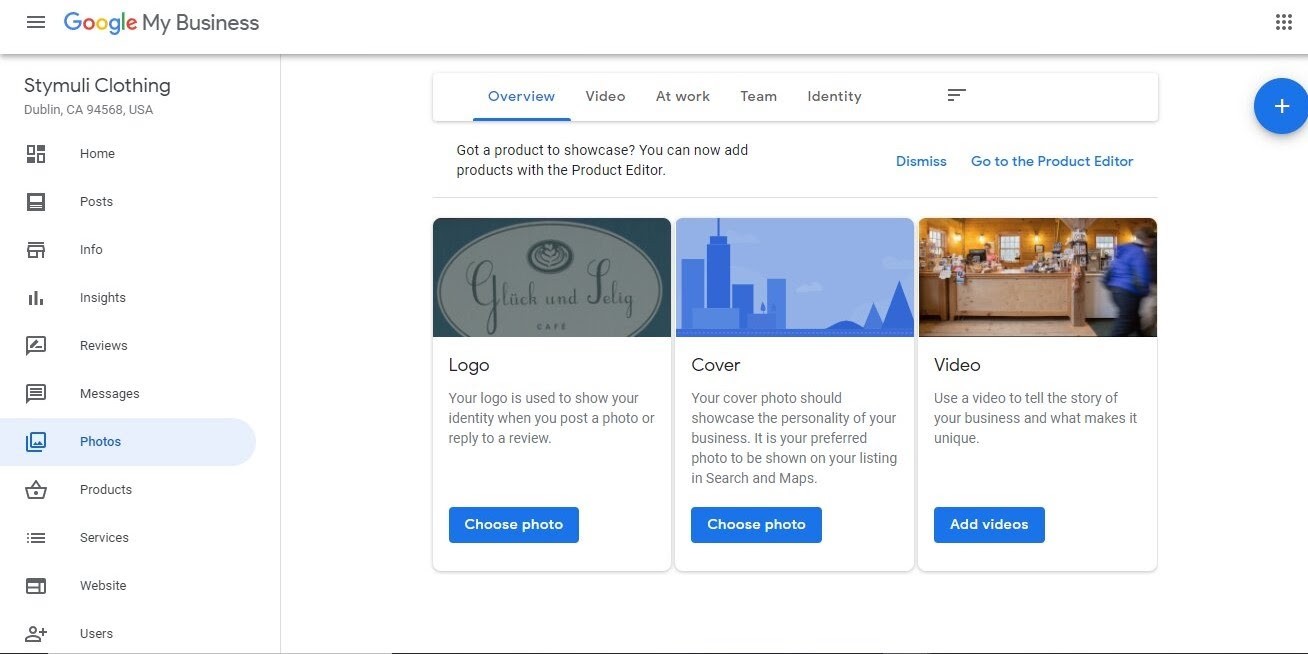Open the Home section from the sidebar
1308x654 pixels.
coord(36,153)
